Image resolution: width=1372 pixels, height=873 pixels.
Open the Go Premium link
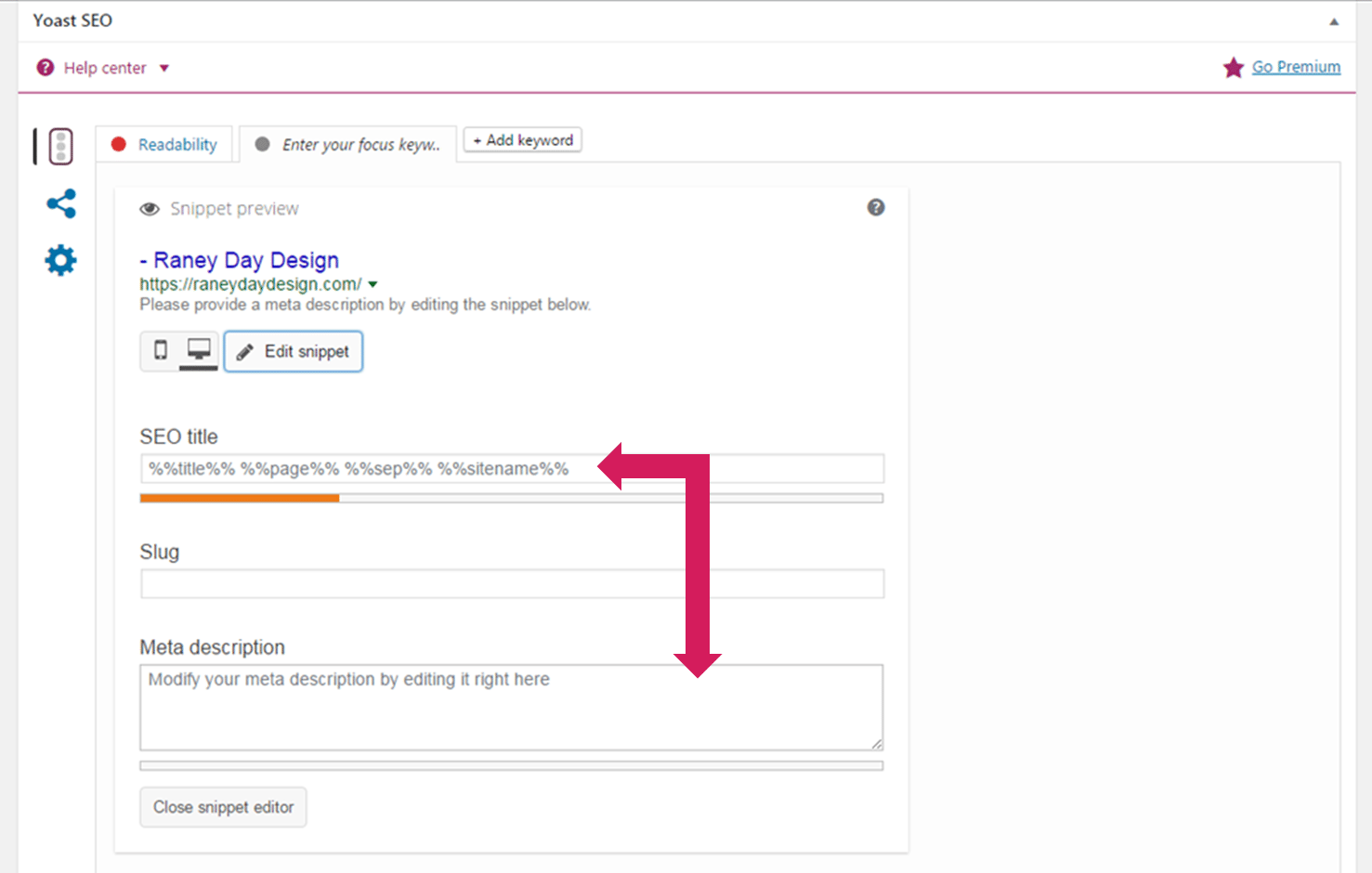click(x=1296, y=67)
